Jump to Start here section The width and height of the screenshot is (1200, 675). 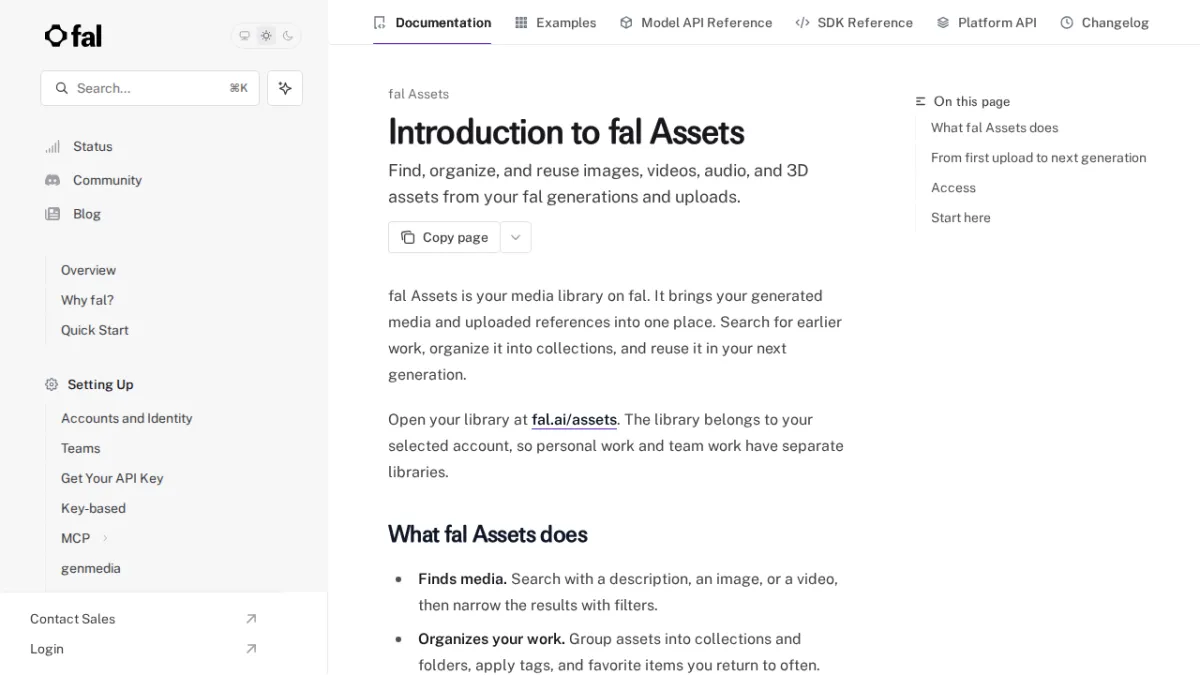click(961, 218)
